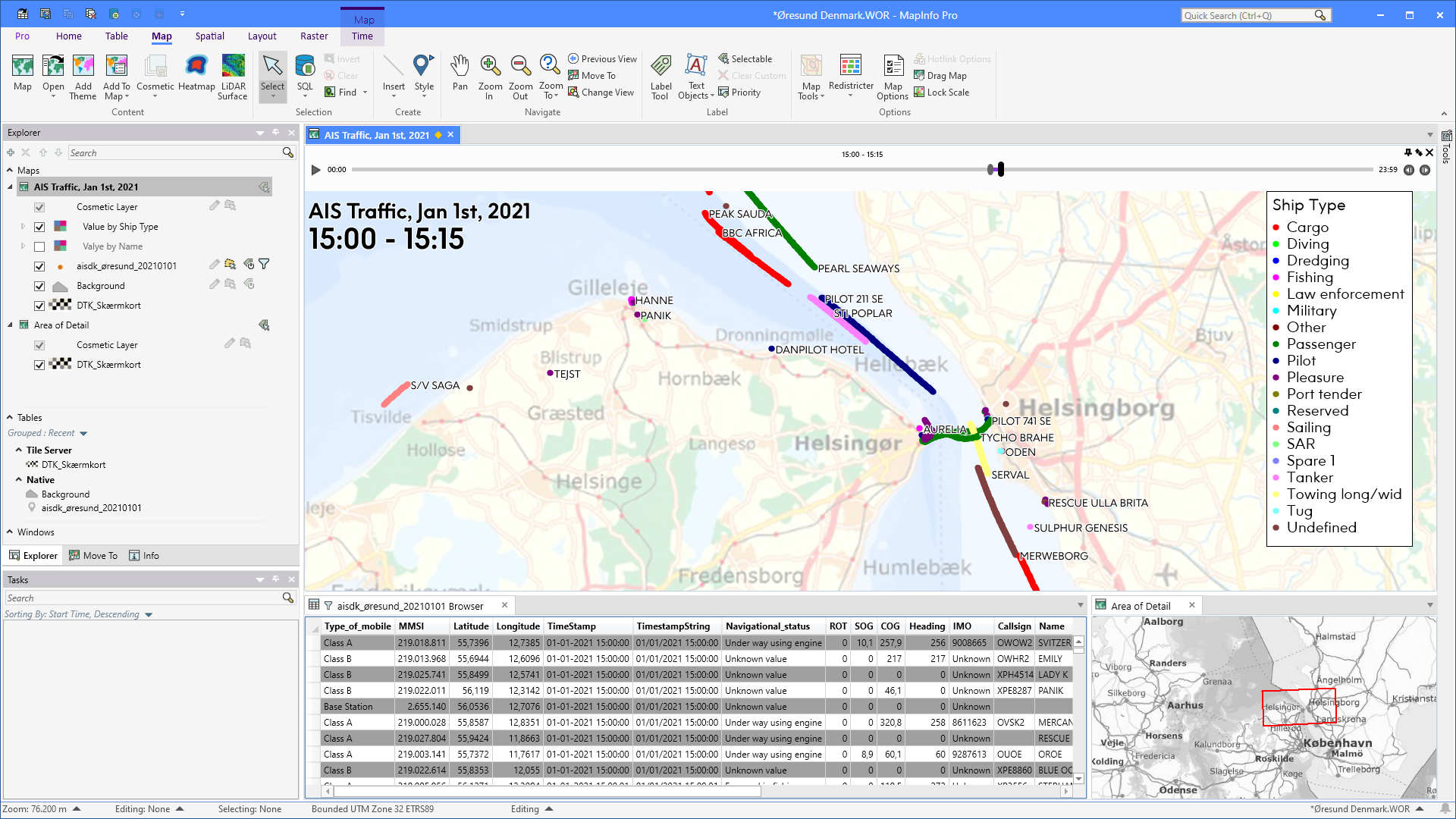Enable the Valye by Name layer
The image size is (1456, 819).
tap(39, 246)
